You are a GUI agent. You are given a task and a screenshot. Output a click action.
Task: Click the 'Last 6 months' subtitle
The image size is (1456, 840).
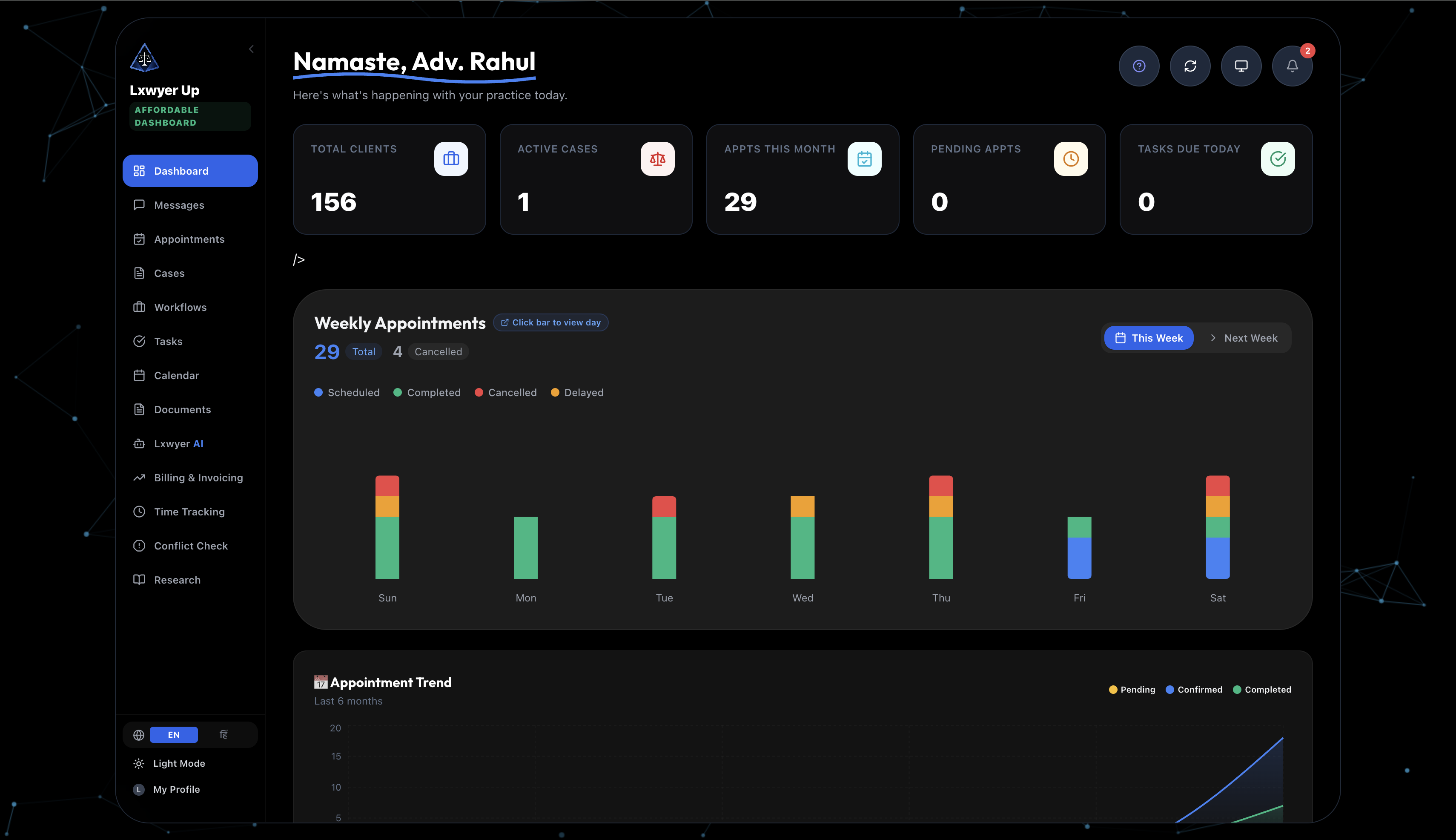coord(348,701)
